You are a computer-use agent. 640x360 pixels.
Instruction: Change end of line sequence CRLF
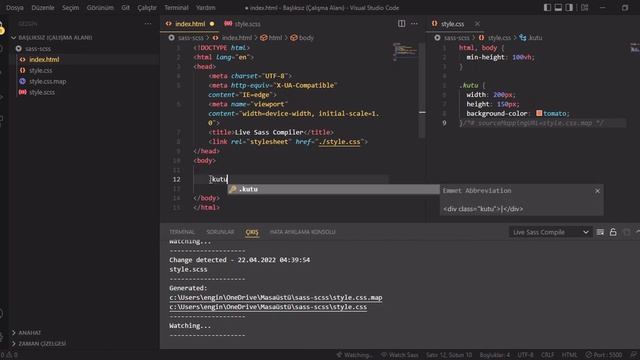click(x=547, y=355)
